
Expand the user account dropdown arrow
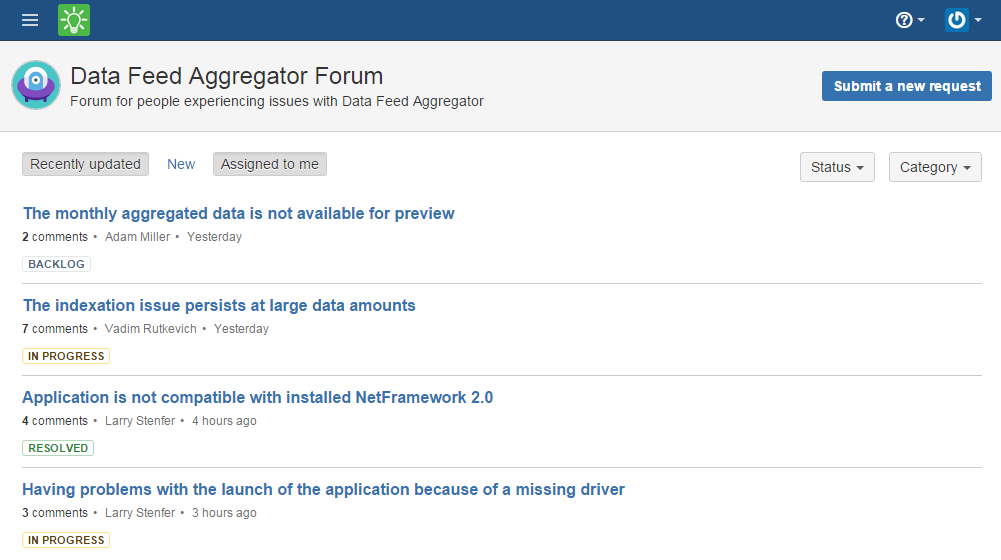[978, 20]
